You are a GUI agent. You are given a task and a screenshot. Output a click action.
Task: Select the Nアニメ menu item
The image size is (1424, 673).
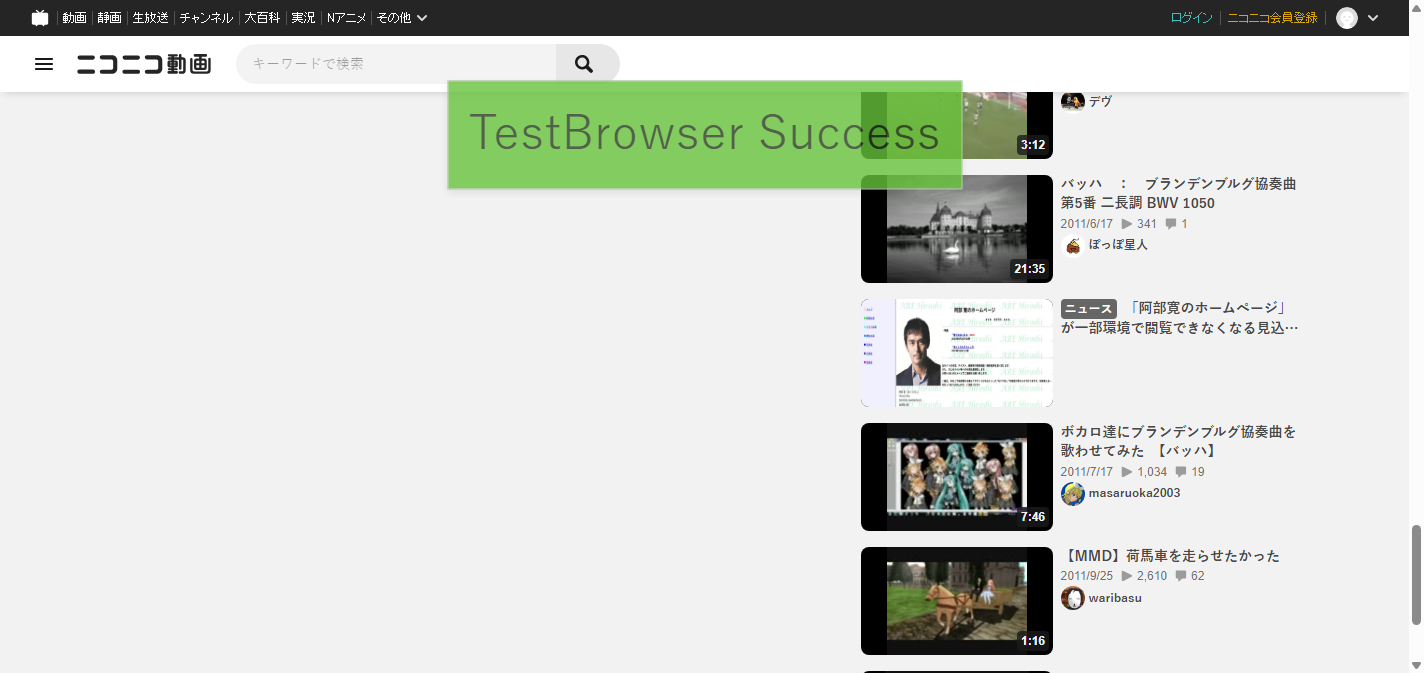346,18
